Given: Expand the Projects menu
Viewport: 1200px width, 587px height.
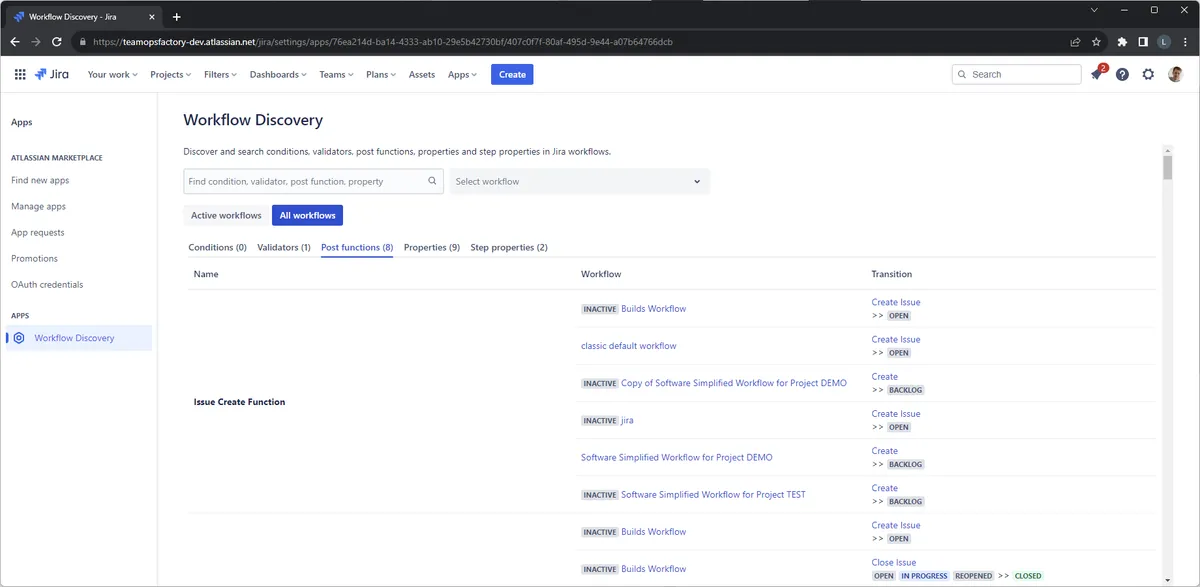Looking at the screenshot, I should 171,74.
